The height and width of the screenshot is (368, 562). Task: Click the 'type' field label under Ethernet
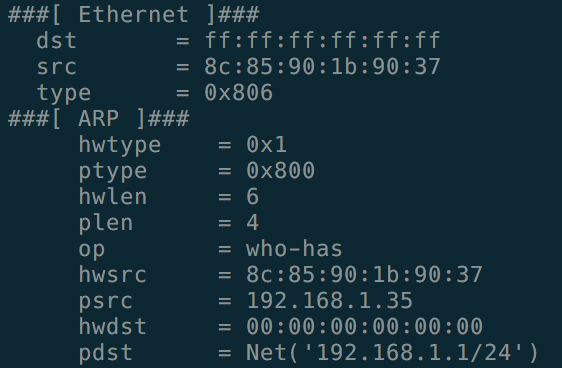pos(64,94)
